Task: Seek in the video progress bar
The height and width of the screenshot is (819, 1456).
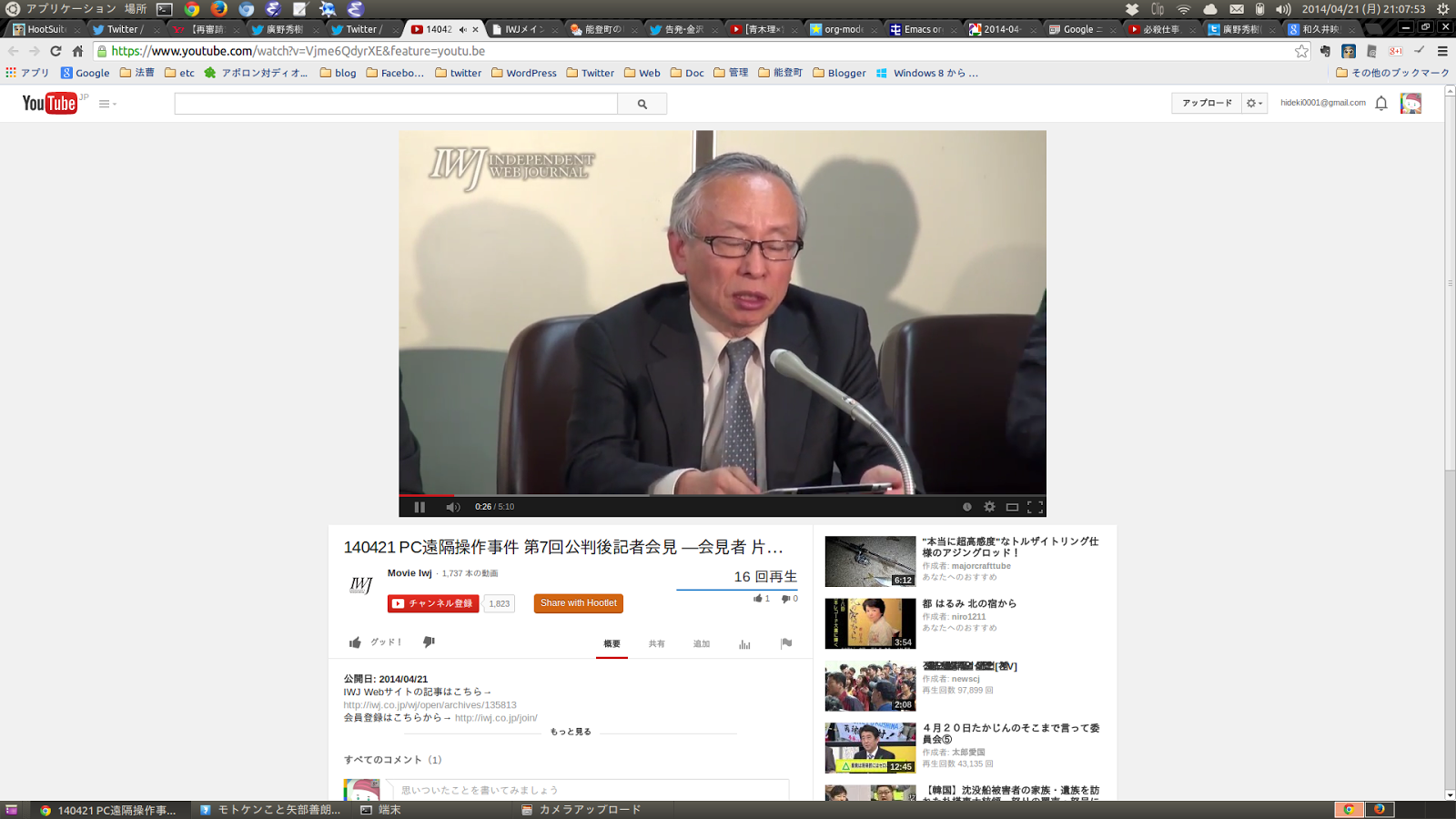Action: coord(723,495)
